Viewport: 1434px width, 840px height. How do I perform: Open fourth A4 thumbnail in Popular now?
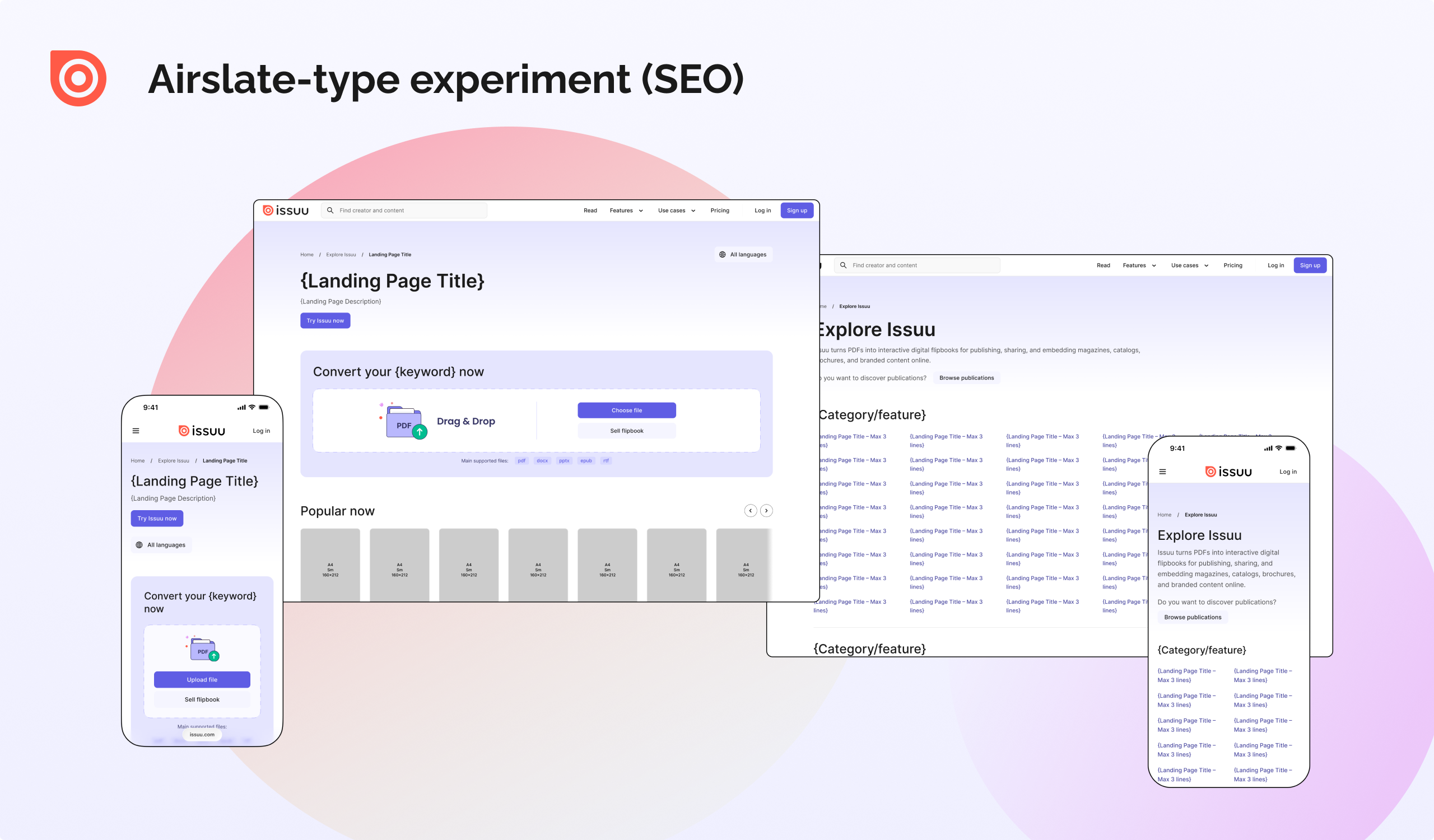pos(538,564)
